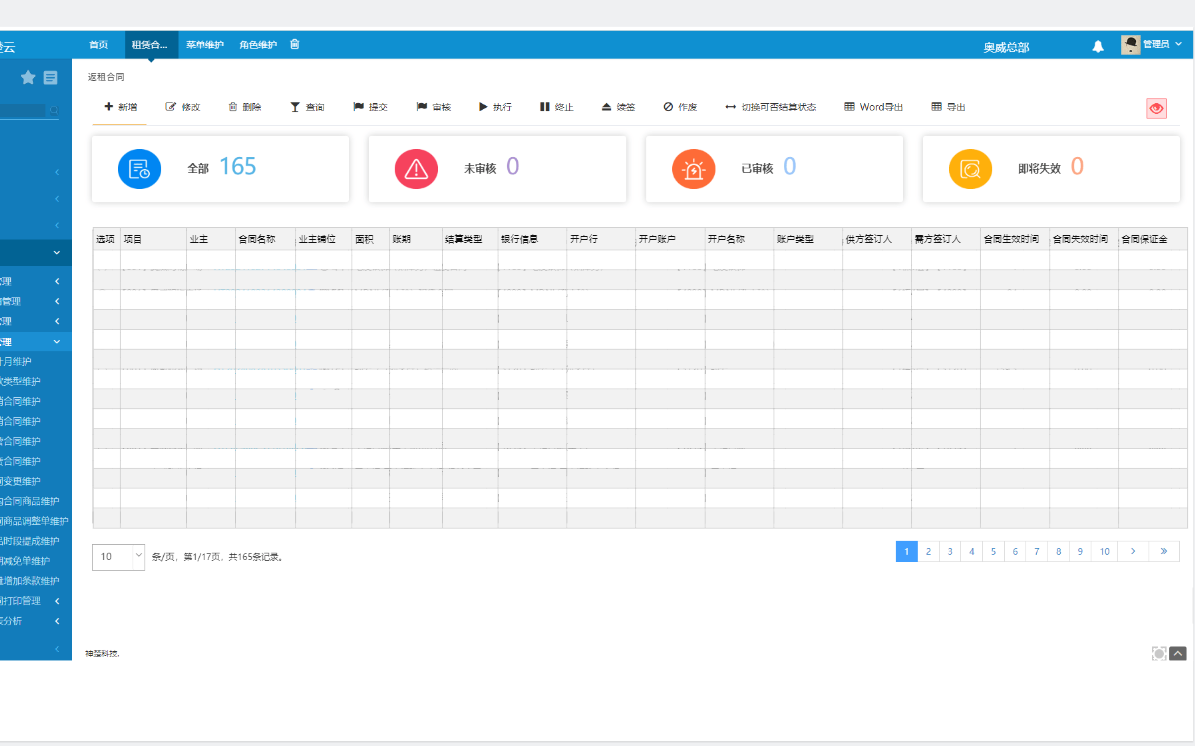The width and height of the screenshot is (1195, 746).
Task: Click the administrator avatar picture
Action: tap(1130, 45)
